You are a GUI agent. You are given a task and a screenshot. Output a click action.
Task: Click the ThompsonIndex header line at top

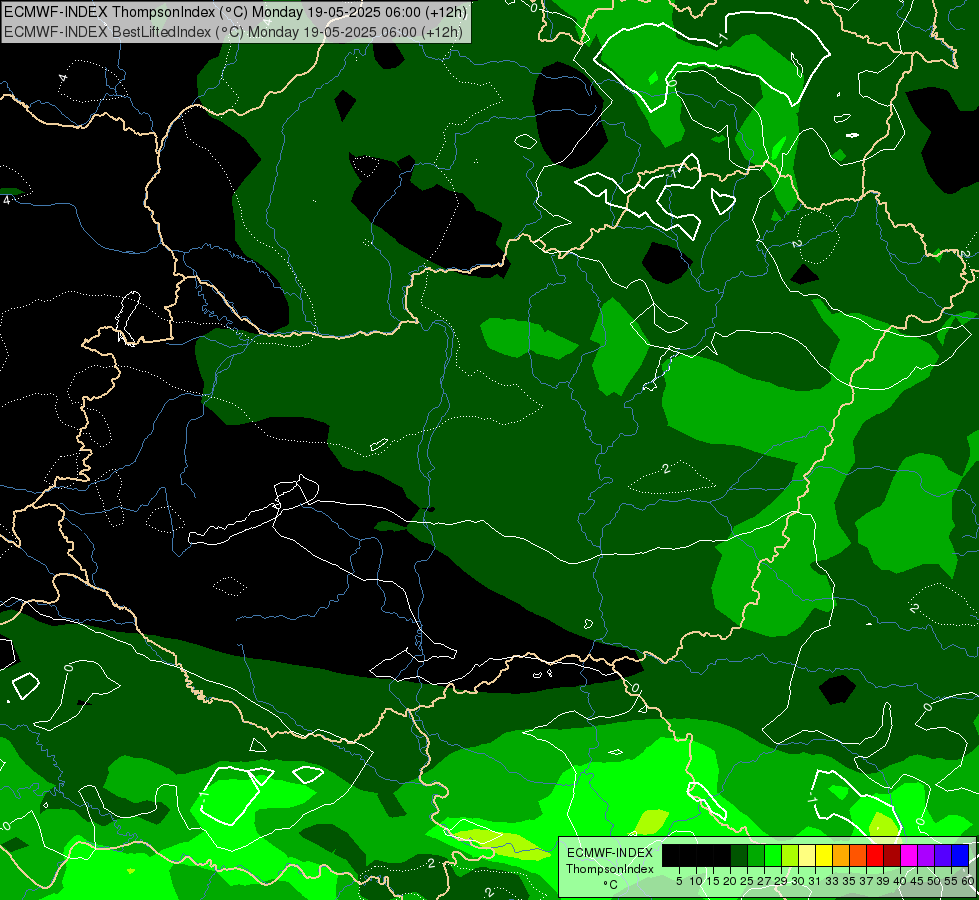click(x=235, y=12)
